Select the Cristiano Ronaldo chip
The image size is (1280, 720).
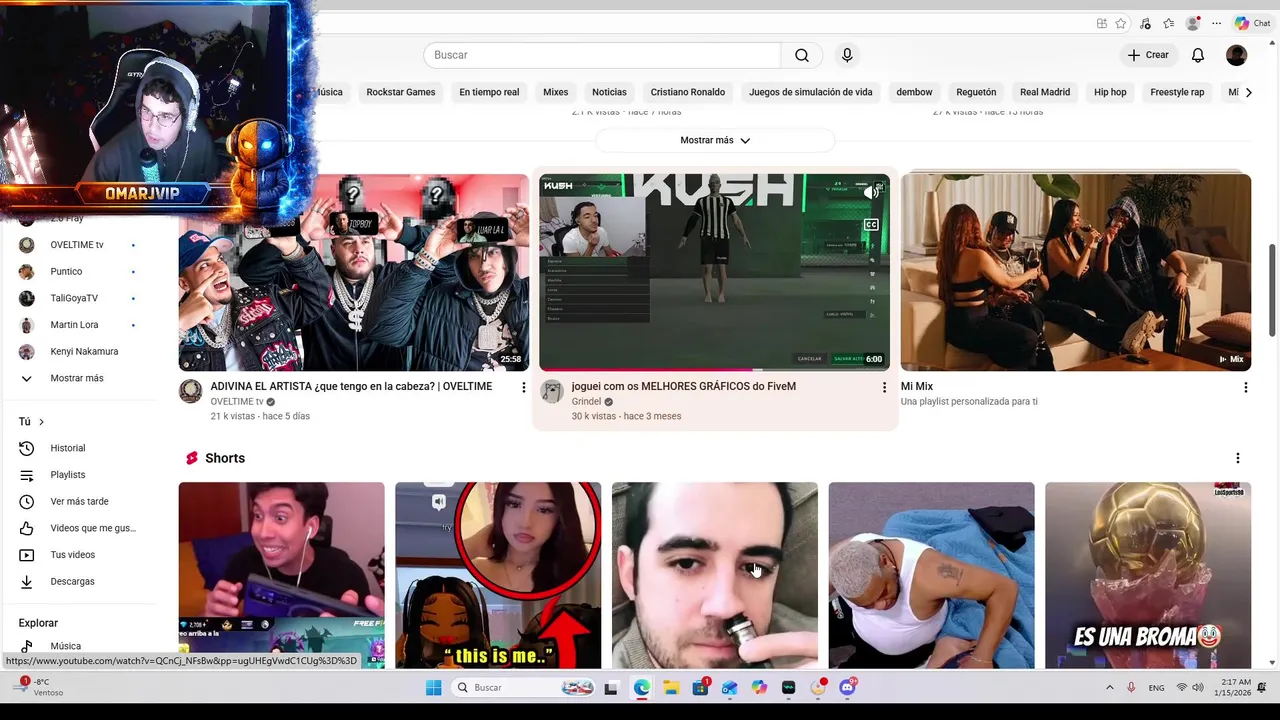(x=688, y=92)
